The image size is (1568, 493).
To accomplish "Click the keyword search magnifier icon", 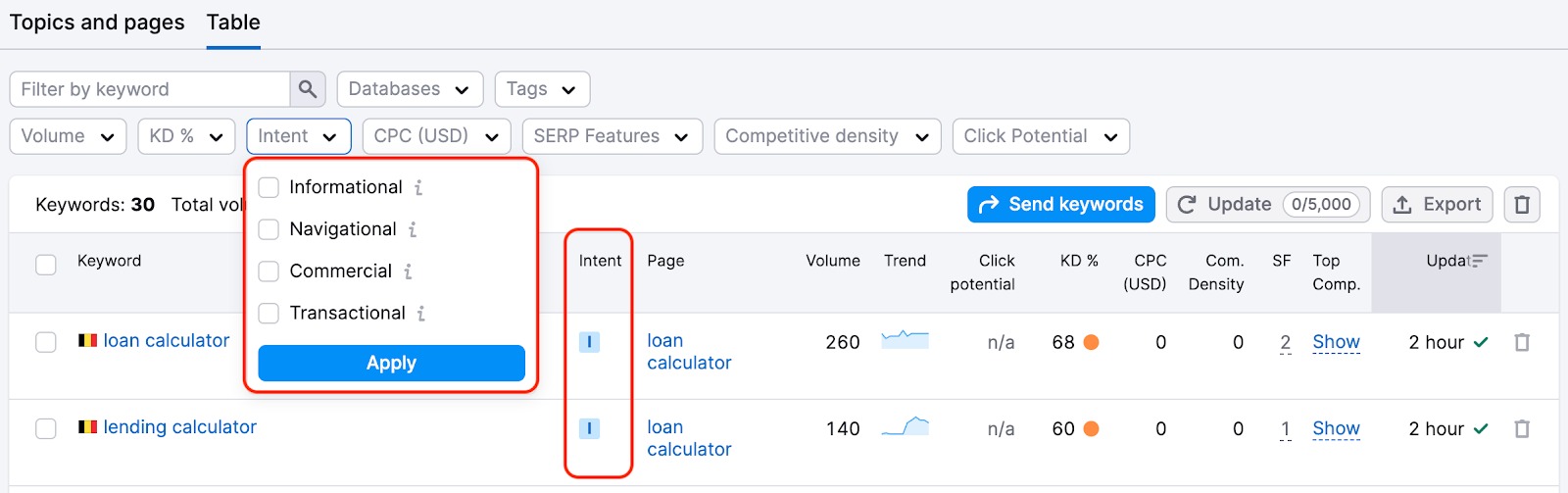I will (308, 89).
